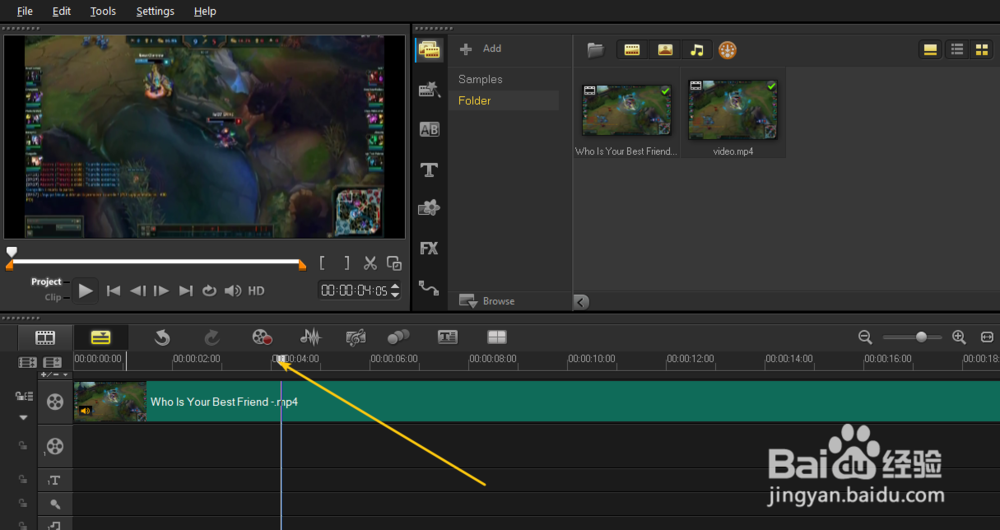
Task: Collapse the library panel arrow
Action: (x=581, y=302)
